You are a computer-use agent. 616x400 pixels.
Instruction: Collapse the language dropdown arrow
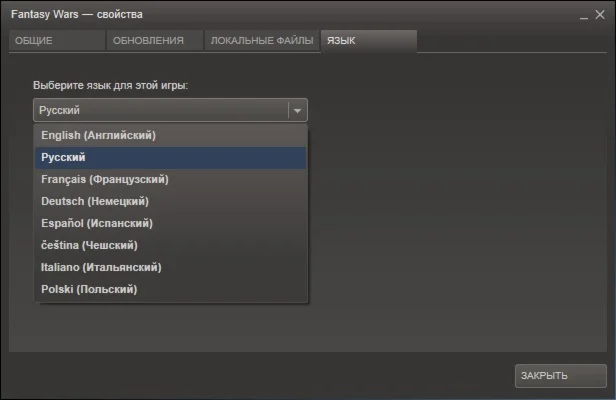(297, 110)
